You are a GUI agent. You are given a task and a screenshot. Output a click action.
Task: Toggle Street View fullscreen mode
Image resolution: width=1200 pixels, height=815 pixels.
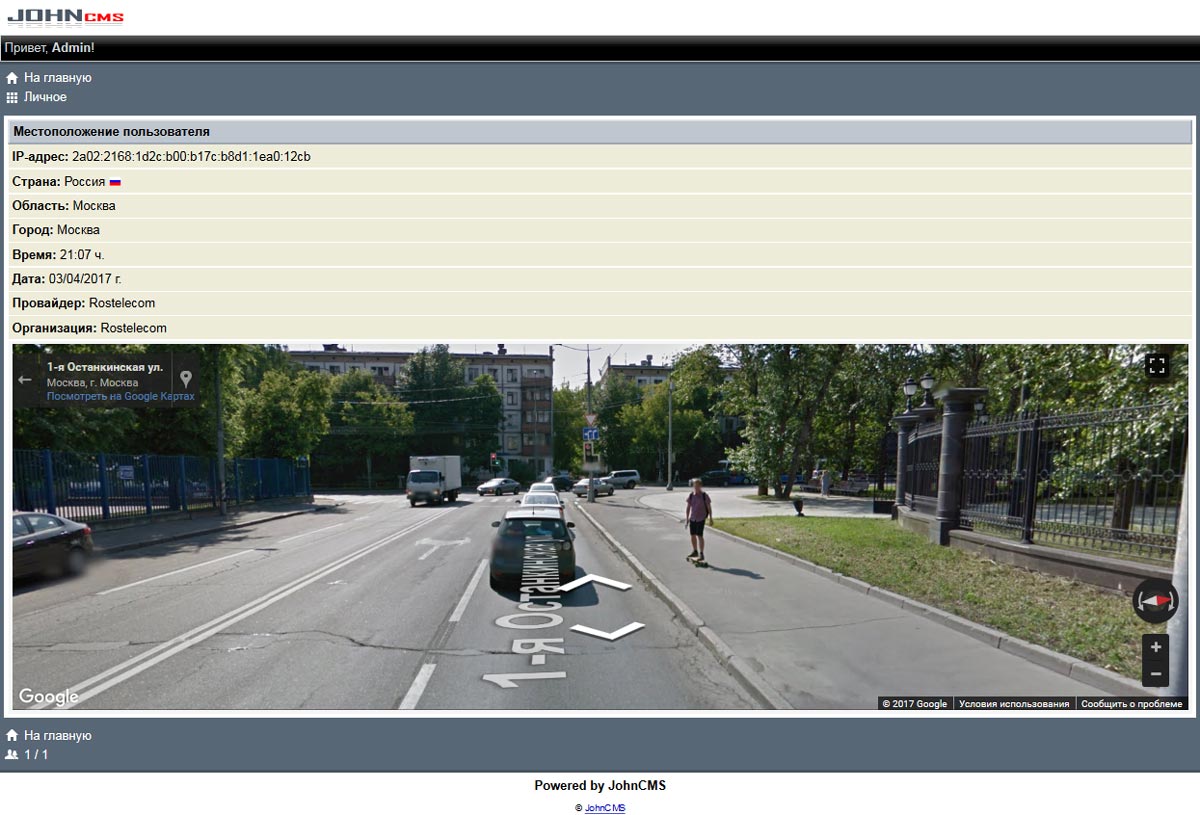(1157, 365)
